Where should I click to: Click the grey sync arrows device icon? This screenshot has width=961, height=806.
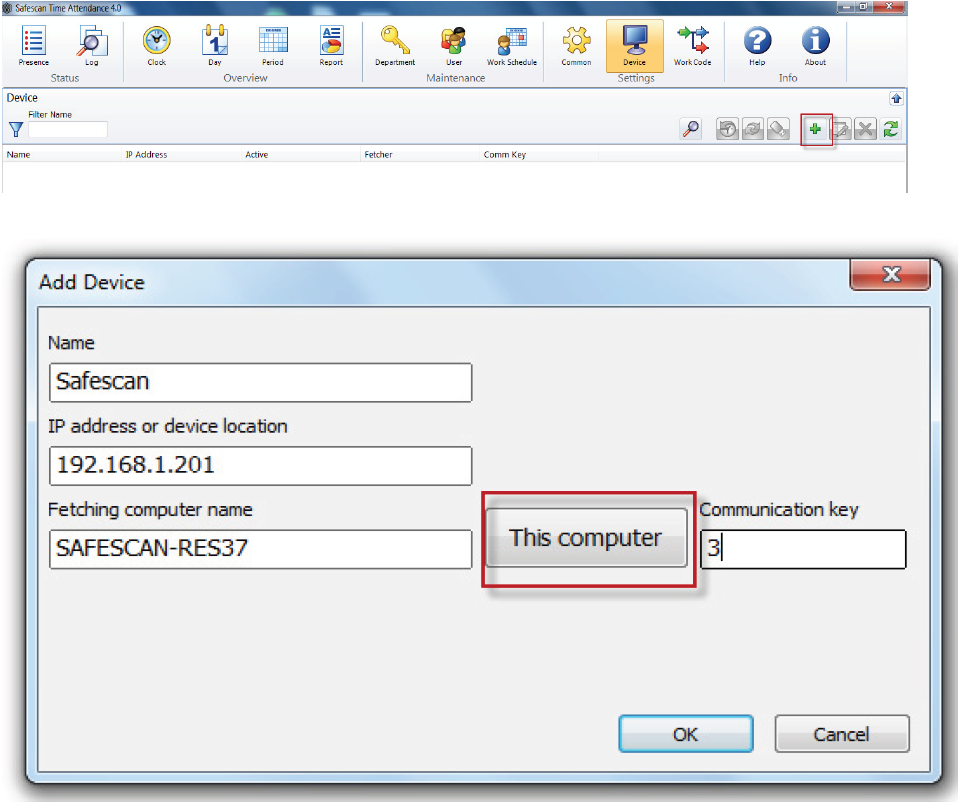[x=753, y=129]
